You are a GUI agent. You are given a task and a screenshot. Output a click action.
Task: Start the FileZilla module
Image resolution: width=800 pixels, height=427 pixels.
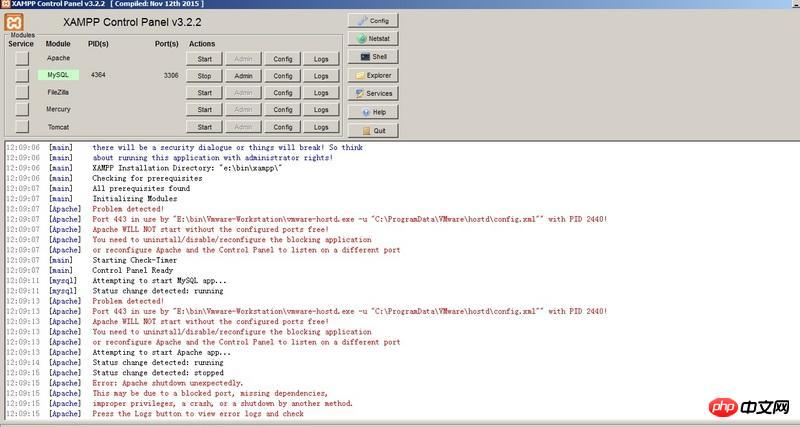tap(204, 93)
